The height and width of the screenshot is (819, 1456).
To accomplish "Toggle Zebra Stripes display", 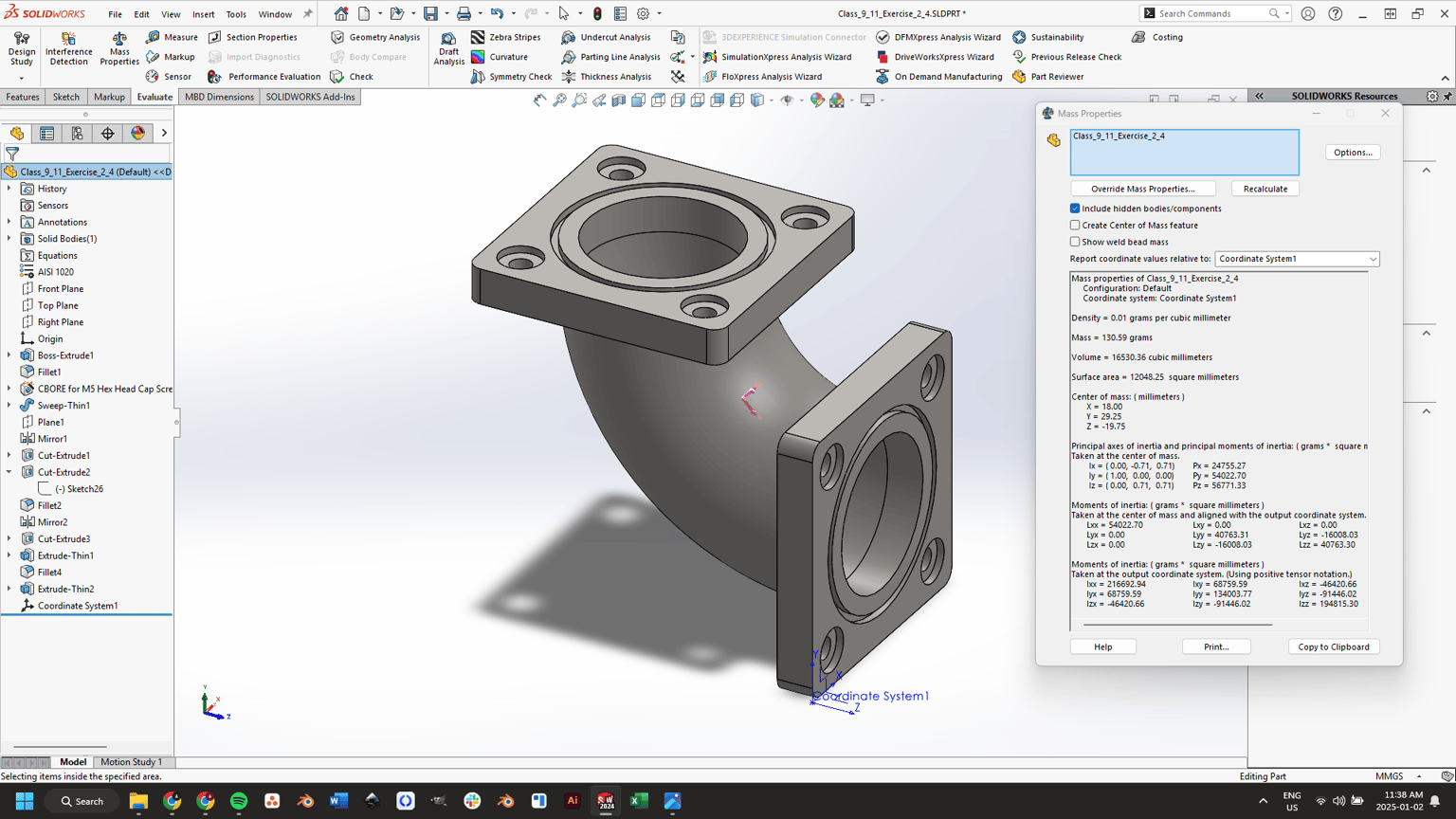I will pos(506,37).
